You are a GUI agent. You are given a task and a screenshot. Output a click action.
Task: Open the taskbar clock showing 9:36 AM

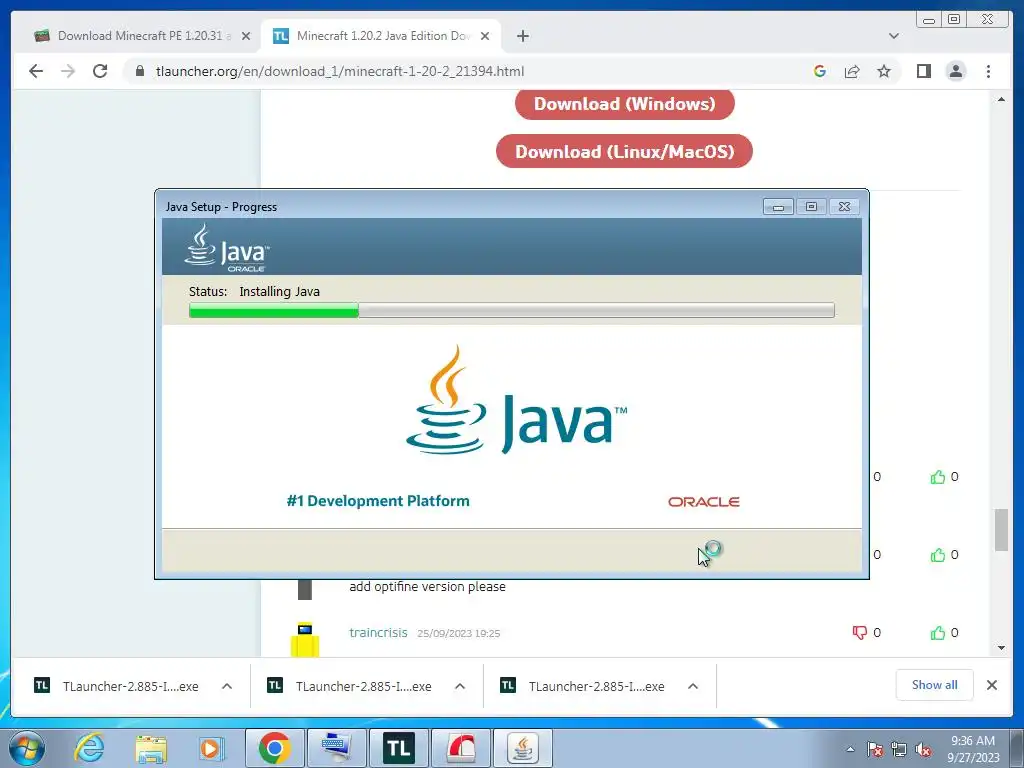tap(973, 749)
